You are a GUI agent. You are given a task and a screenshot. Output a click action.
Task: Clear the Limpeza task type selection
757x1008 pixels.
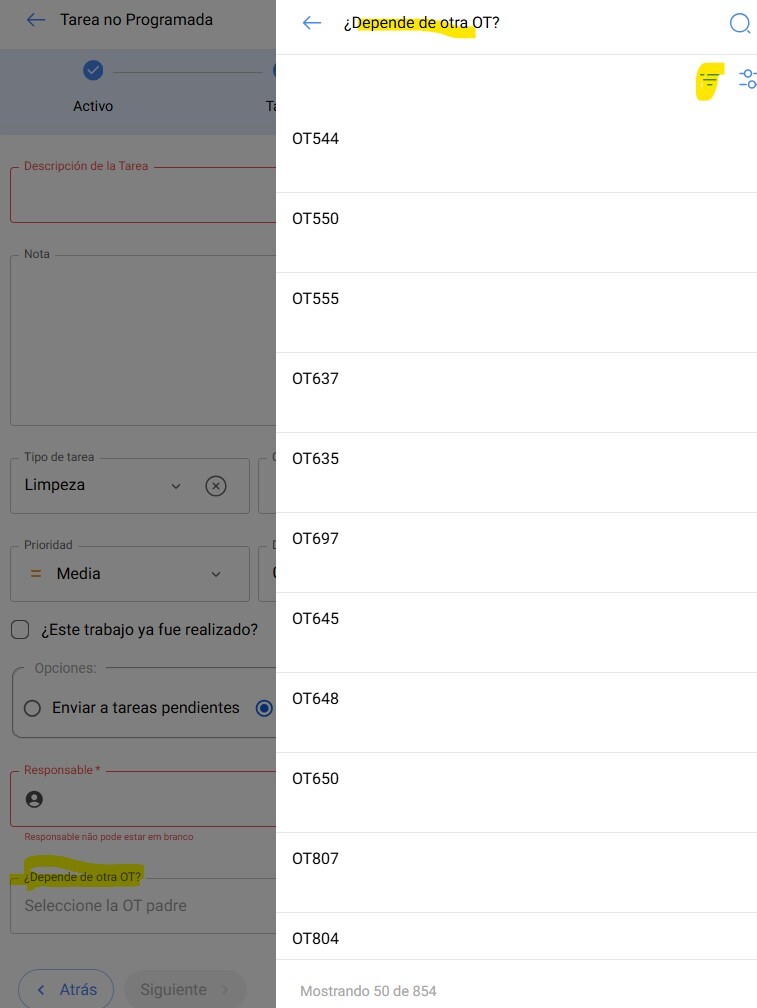[x=216, y=486]
